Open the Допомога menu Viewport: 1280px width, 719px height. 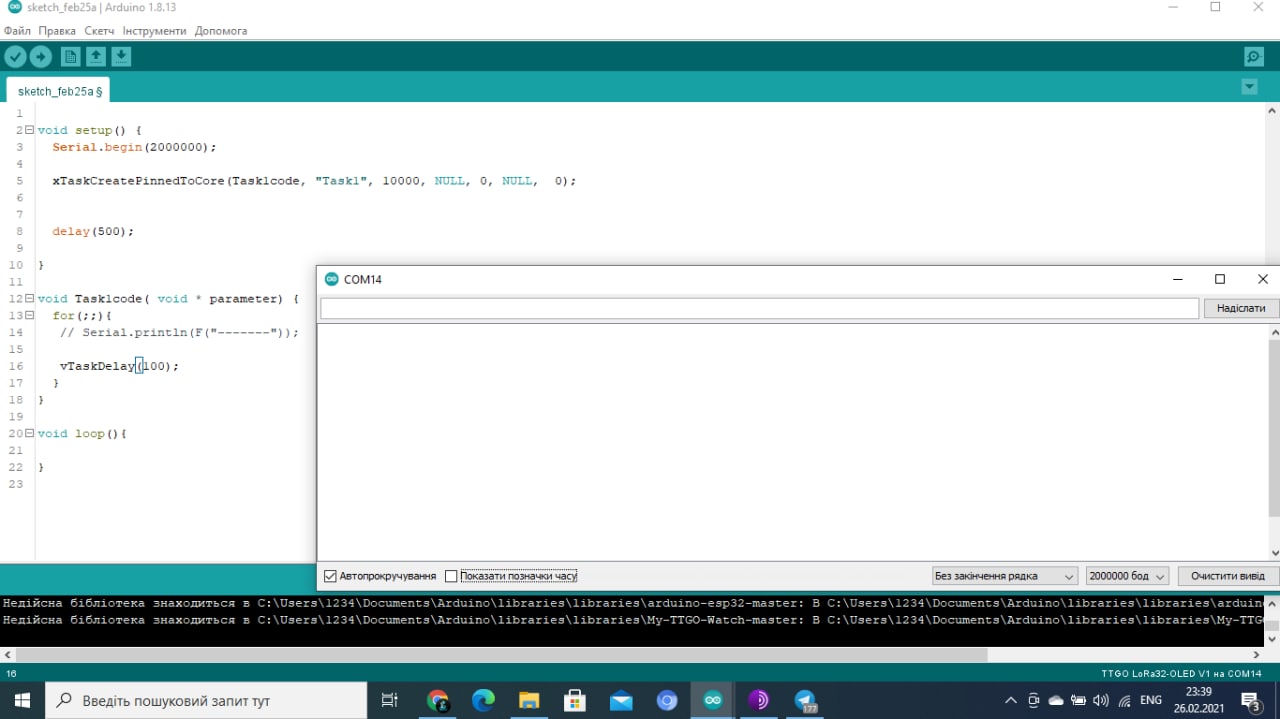coord(221,31)
